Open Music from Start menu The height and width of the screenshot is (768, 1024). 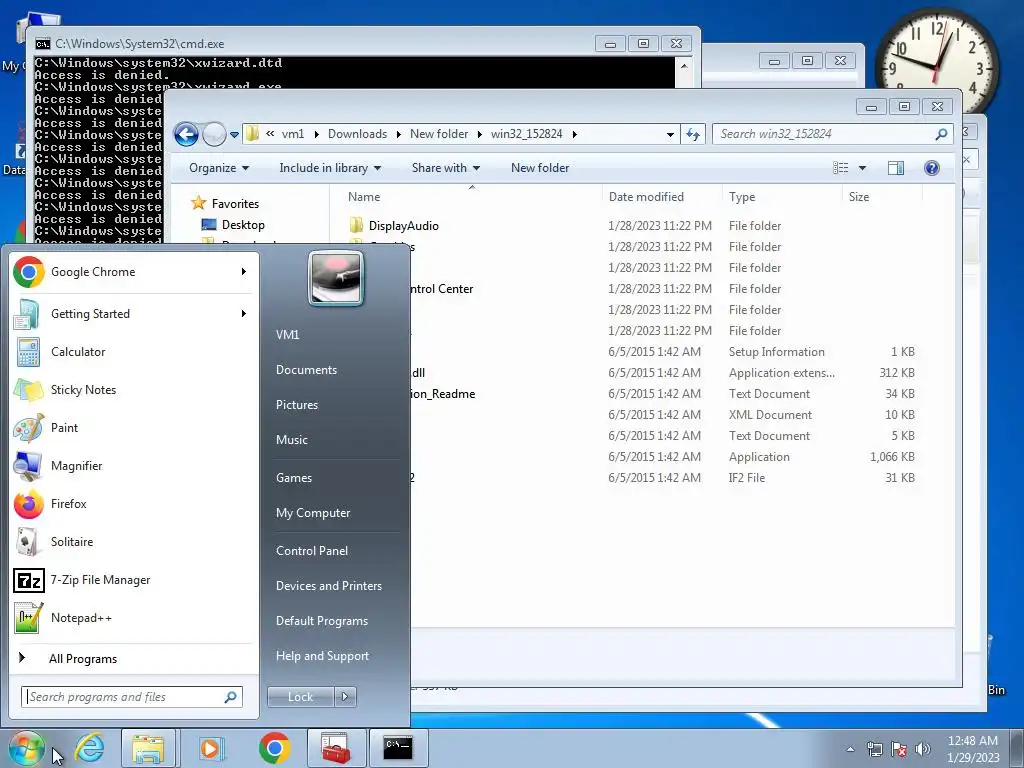click(x=291, y=440)
